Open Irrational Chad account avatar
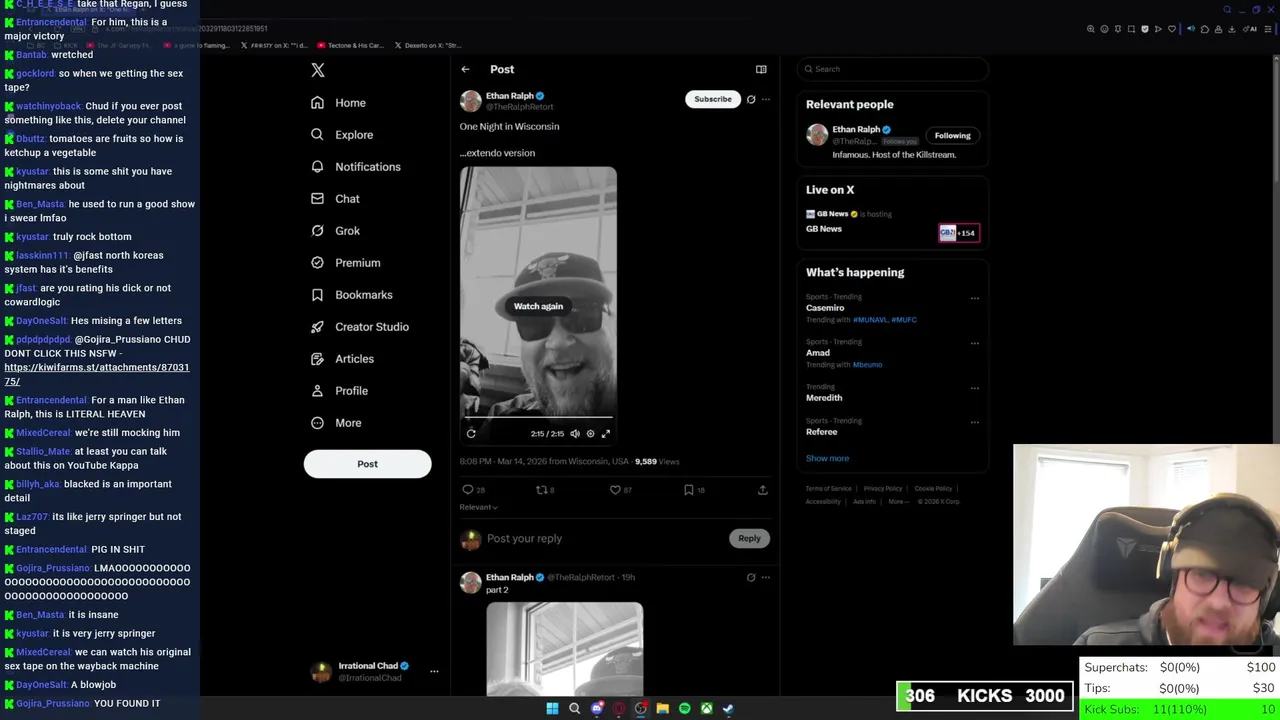Screen dimensions: 1280x720 (321, 671)
